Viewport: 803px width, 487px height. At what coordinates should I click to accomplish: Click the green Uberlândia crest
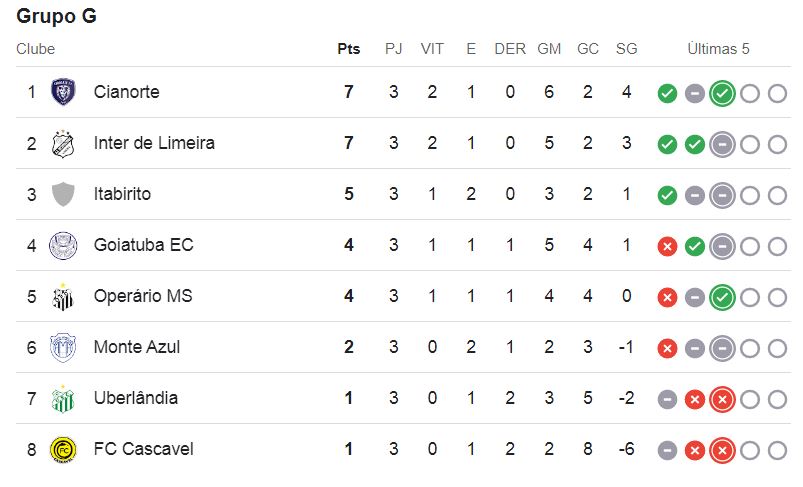click(x=64, y=399)
